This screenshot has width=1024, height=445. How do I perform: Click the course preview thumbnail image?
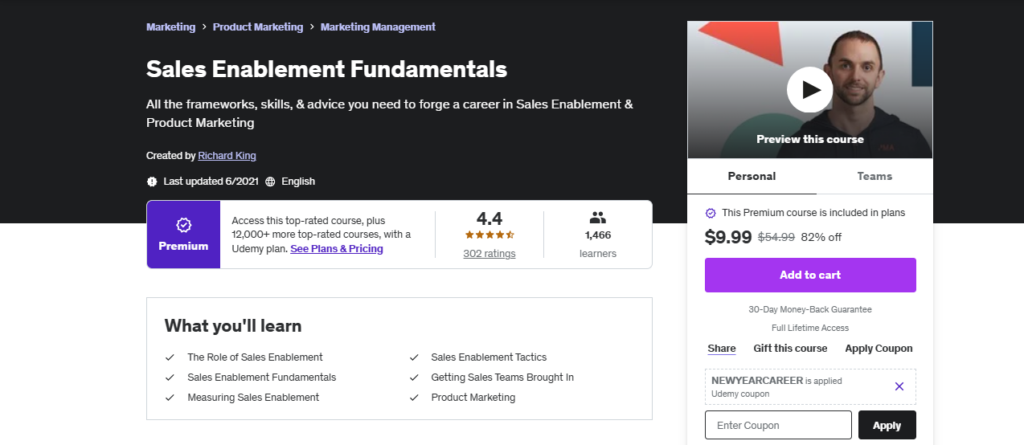point(810,90)
